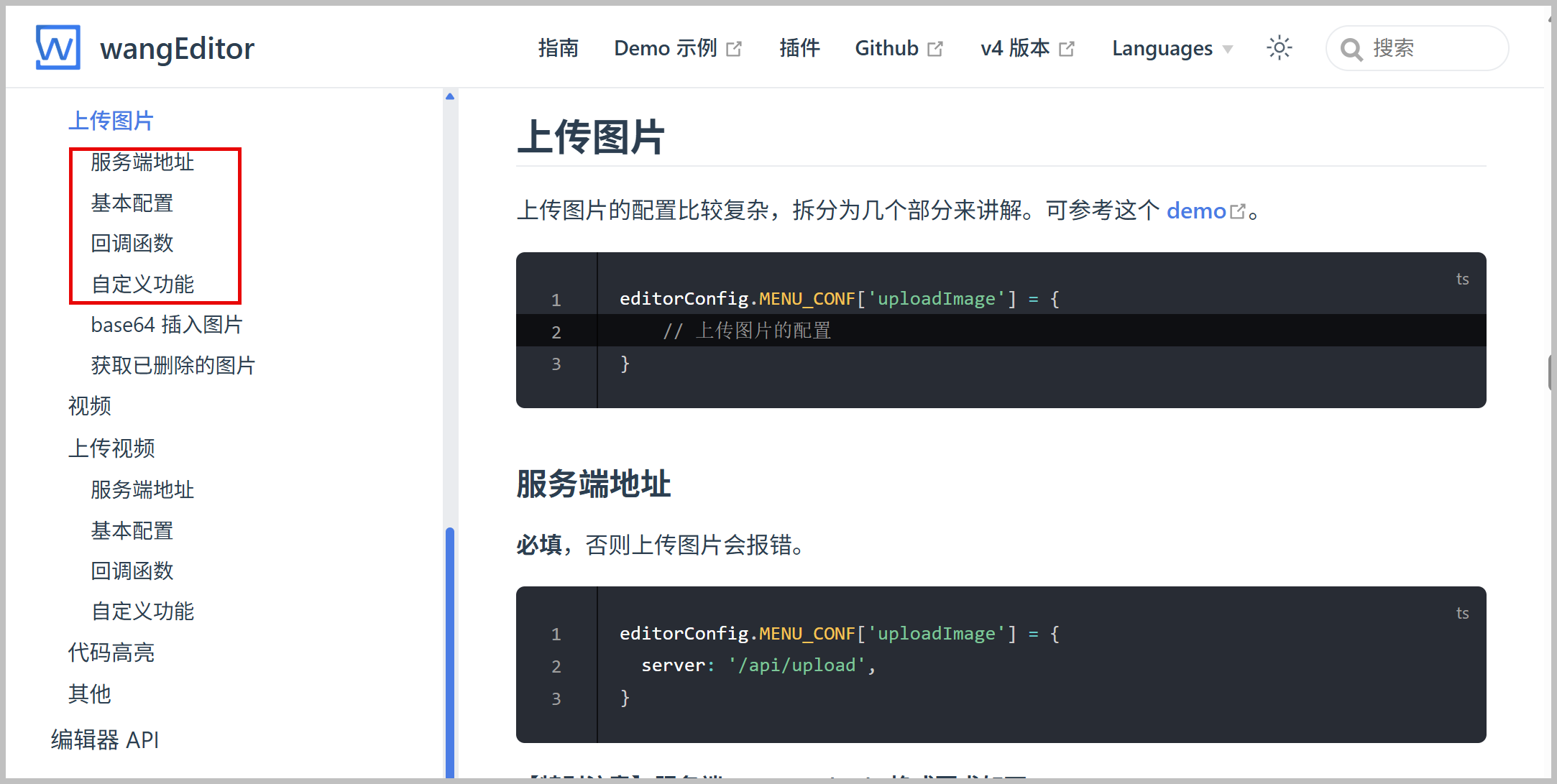
Task: Open the Languages dropdown menu
Action: tap(1162, 48)
